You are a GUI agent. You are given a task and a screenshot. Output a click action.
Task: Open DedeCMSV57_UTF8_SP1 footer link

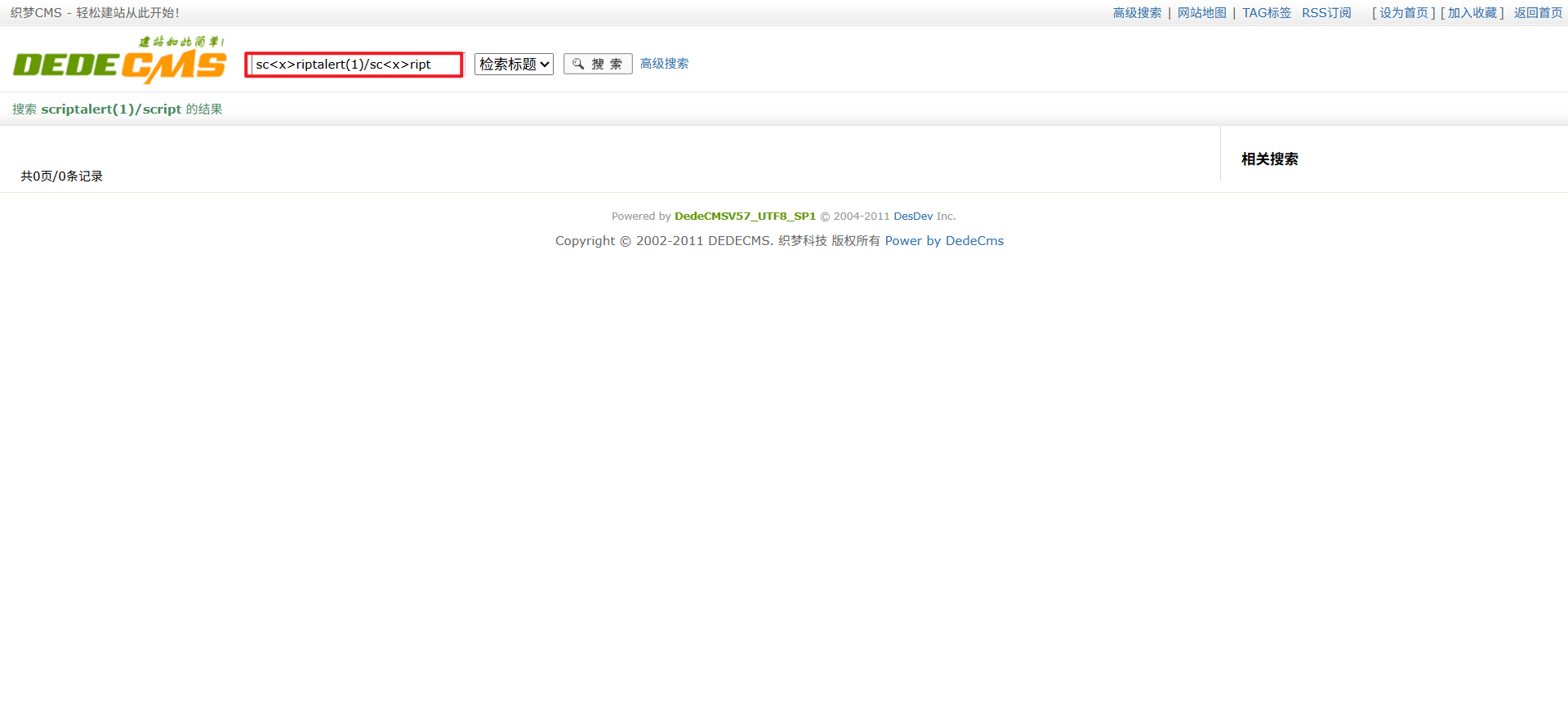pyautogui.click(x=745, y=217)
